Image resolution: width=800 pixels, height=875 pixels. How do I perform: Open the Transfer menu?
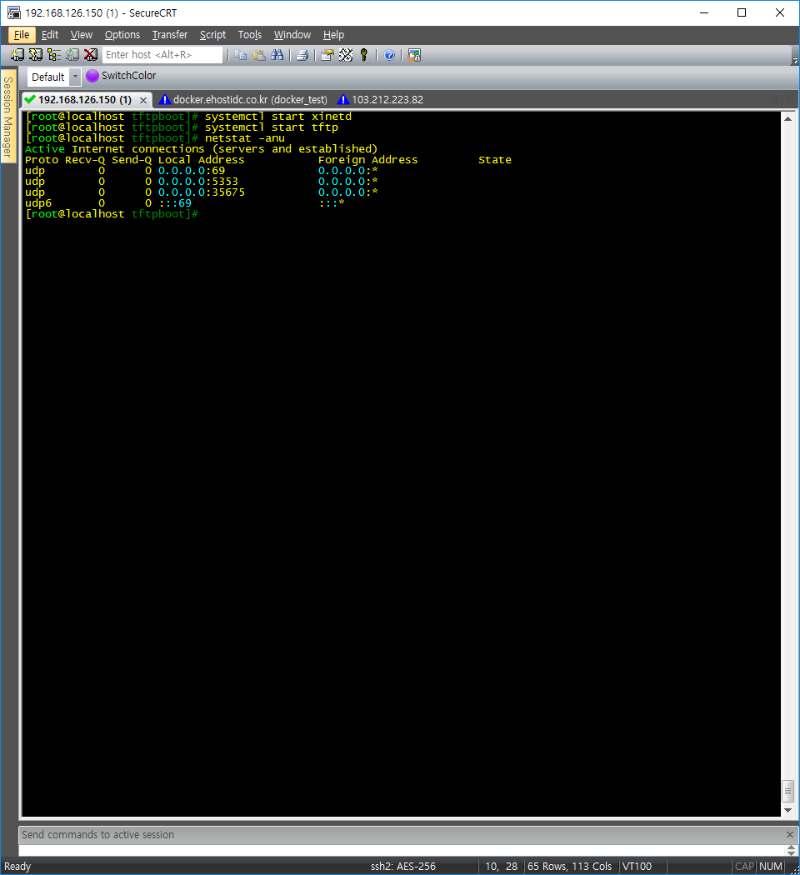pos(169,35)
